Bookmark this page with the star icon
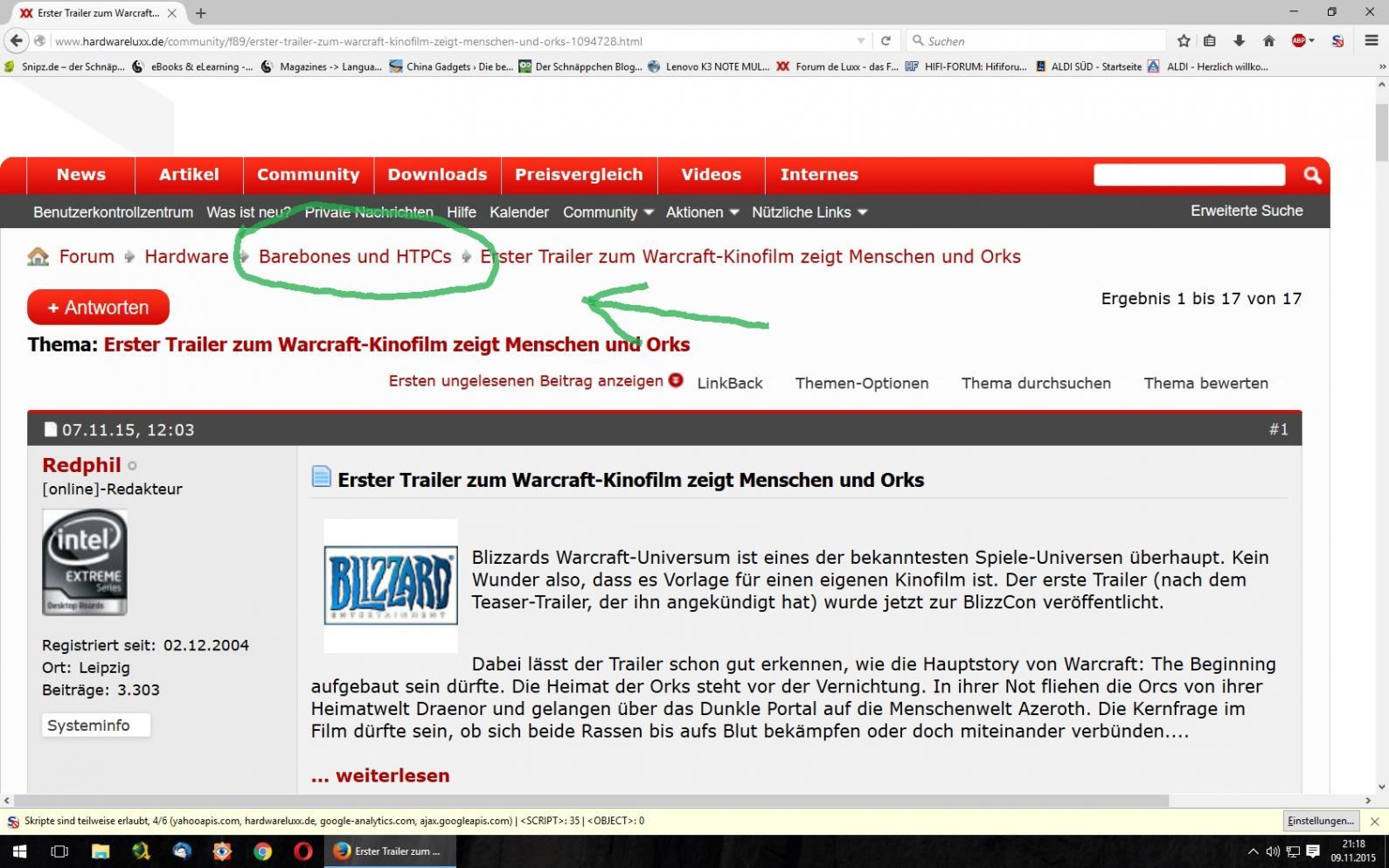This screenshot has height=868, width=1389. (1184, 41)
